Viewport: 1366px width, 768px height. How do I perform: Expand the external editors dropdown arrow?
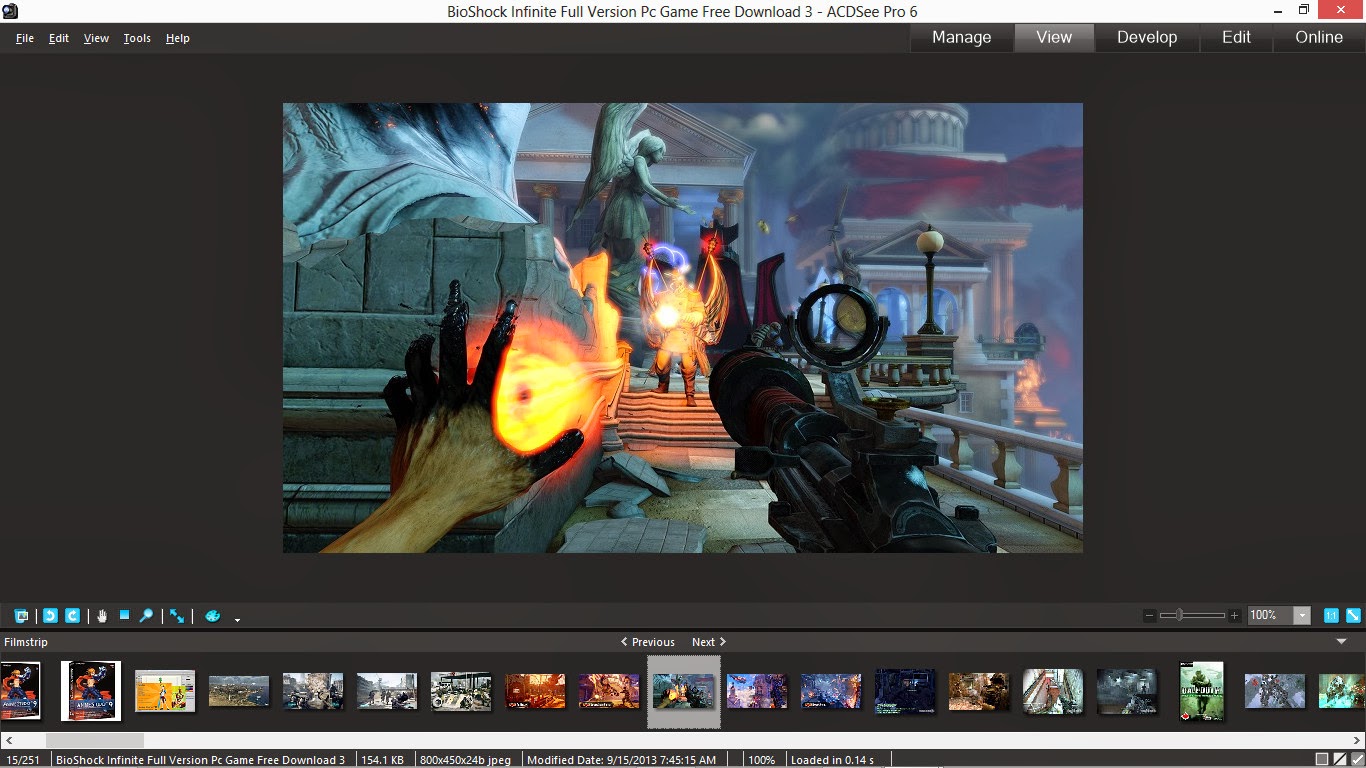tap(238, 620)
